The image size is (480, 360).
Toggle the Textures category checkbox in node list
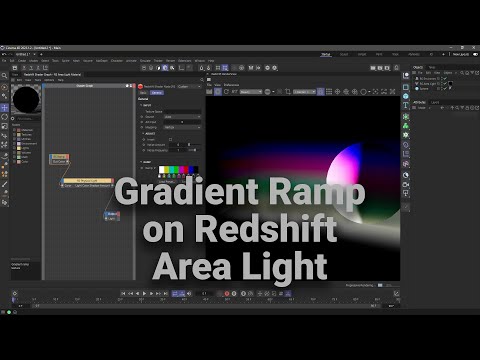(x=15, y=135)
